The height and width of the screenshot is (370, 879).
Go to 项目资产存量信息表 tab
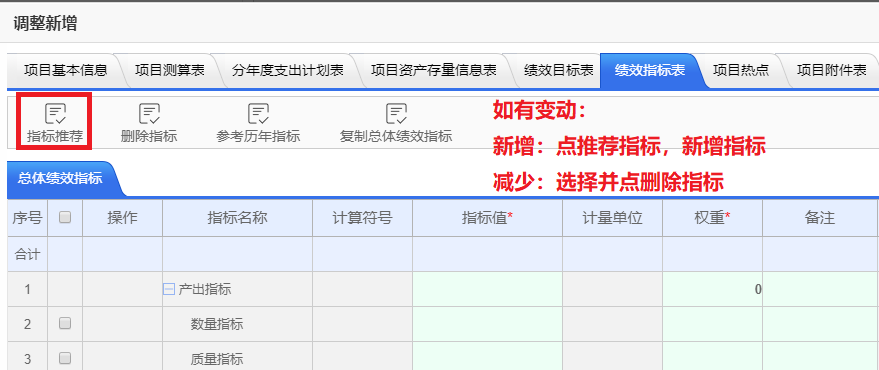pos(433,71)
